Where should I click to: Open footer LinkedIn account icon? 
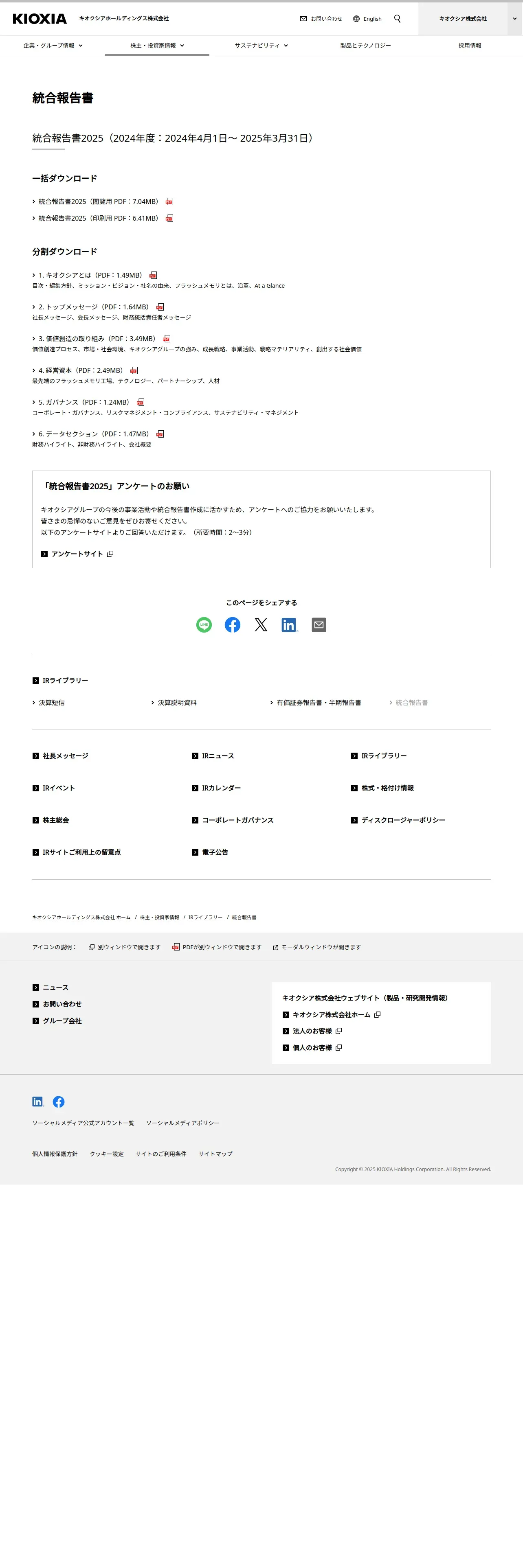coord(38,1102)
